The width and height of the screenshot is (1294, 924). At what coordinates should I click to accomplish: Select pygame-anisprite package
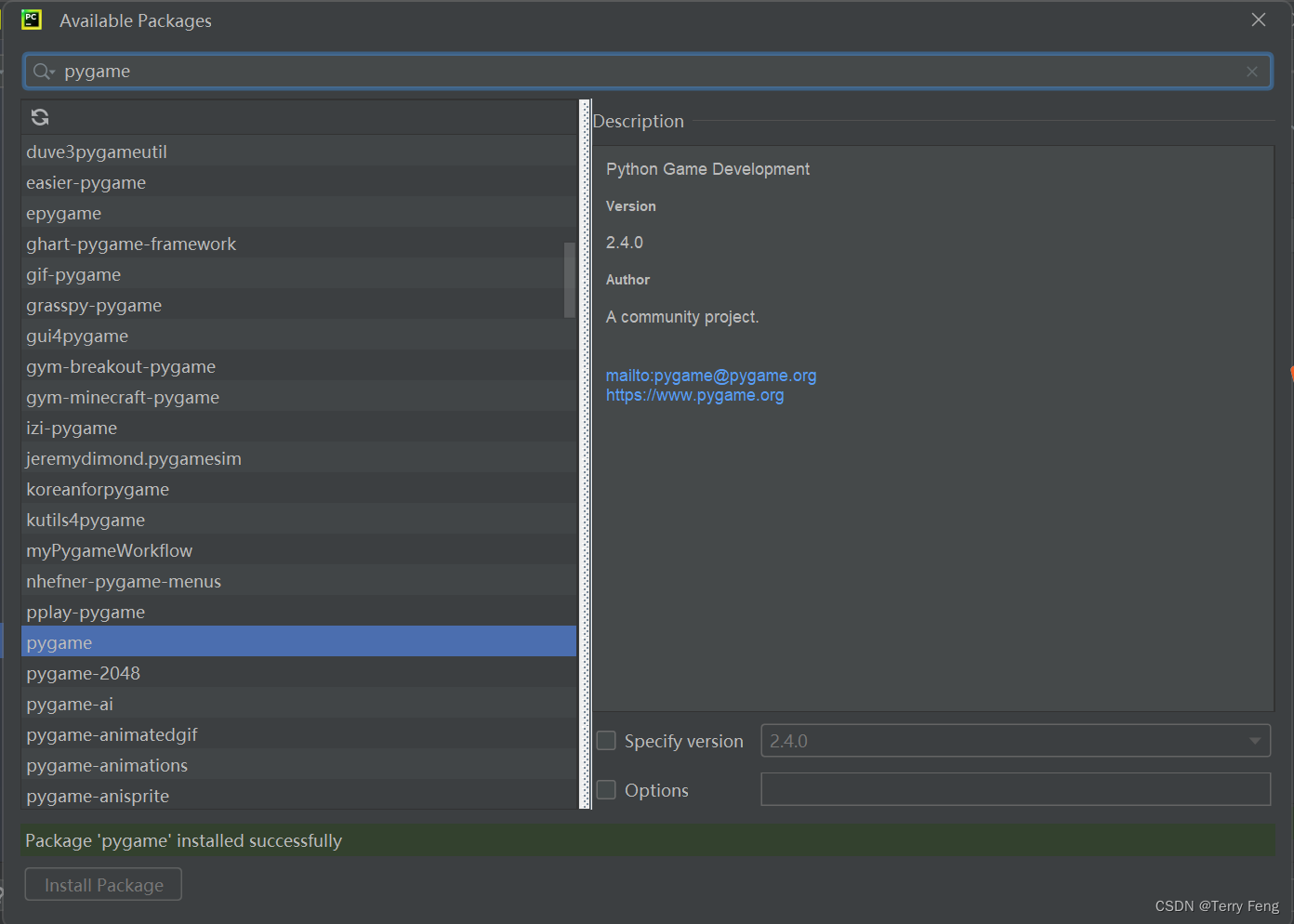coord(298,795)
